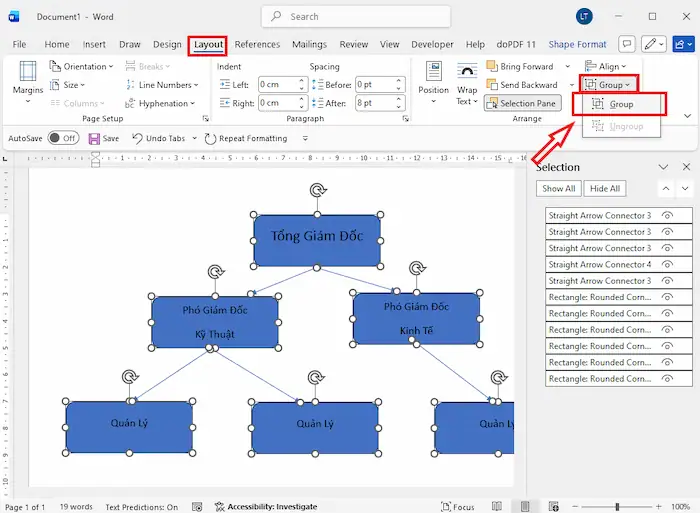The image size is (700, 513).
Task: Toggle visibility of first Straight Arrow Connector 3
Action: point(667,216)
